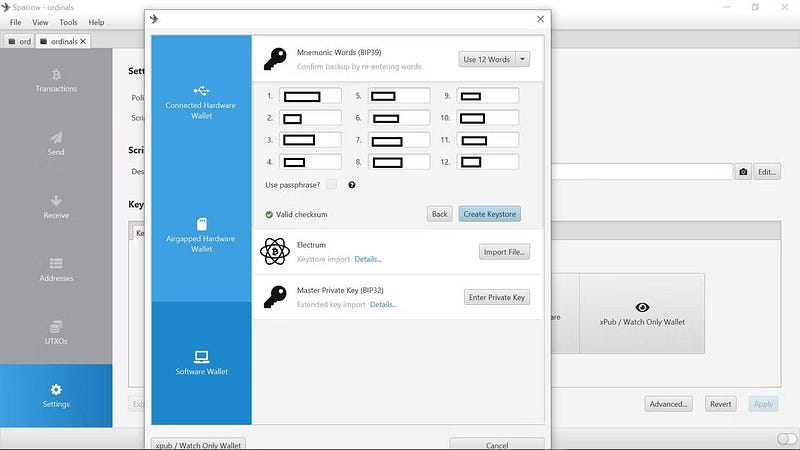This screenshot has width=800, height=450.
Task: Click the passphrase help question mark icon
Action: (352, 185)
